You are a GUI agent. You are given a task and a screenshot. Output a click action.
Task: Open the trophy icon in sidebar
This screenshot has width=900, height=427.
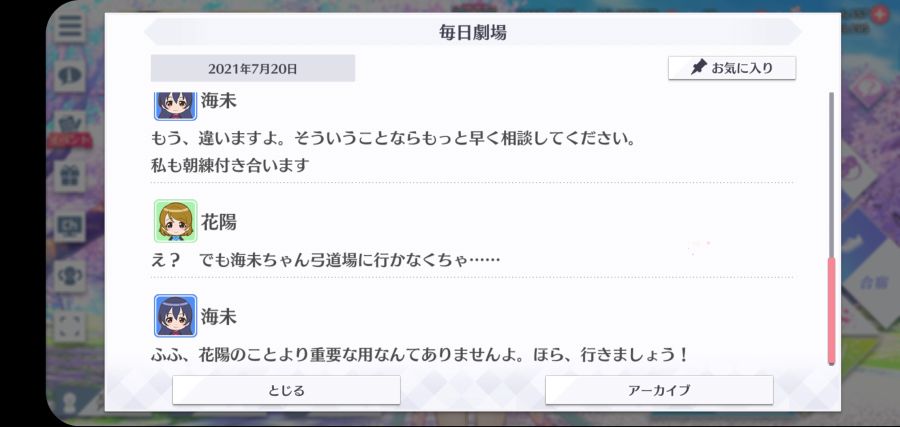[x=70, y=276]
